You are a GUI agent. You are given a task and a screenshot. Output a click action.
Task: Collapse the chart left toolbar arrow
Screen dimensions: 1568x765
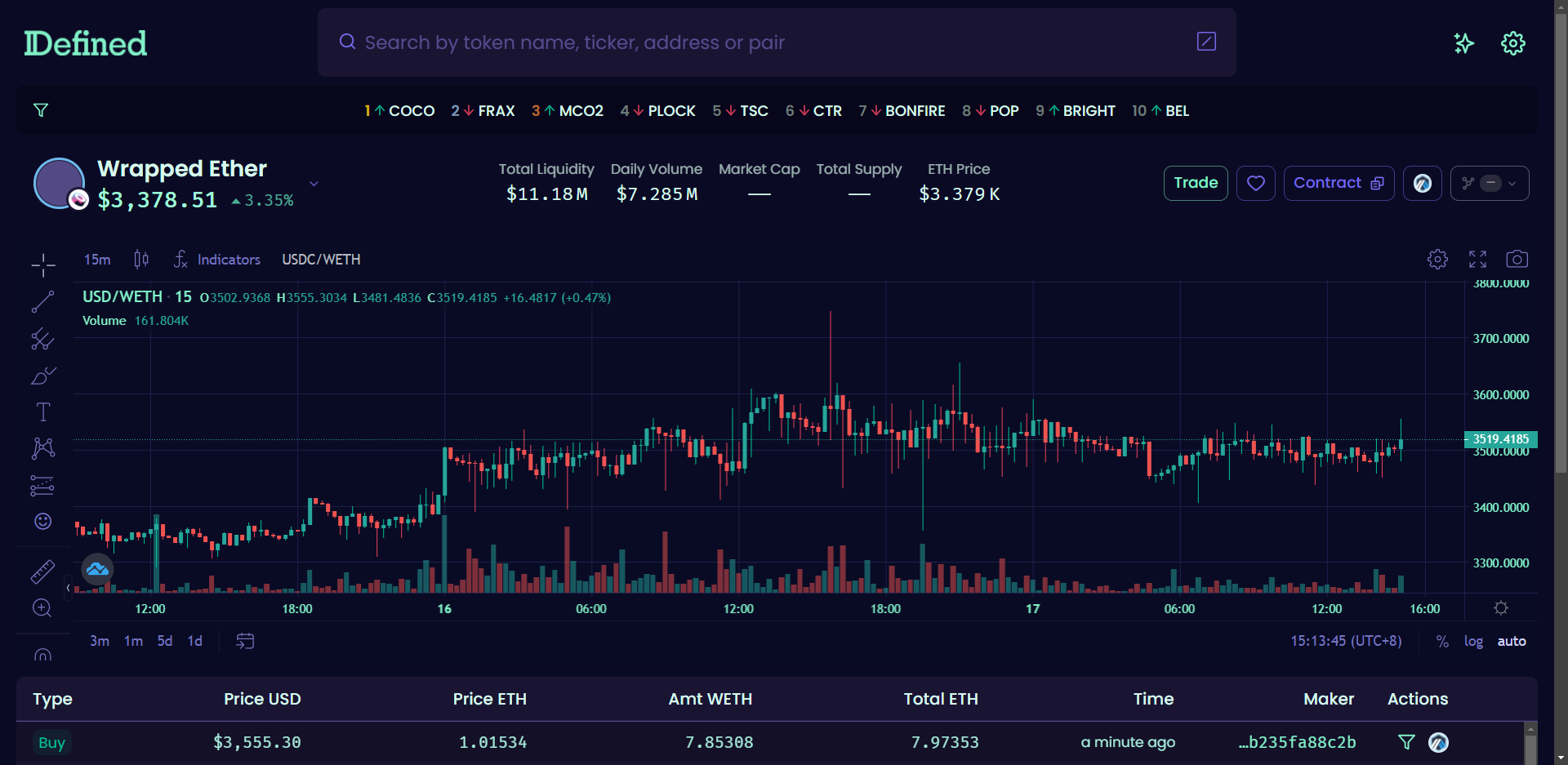tap(68, 588)
